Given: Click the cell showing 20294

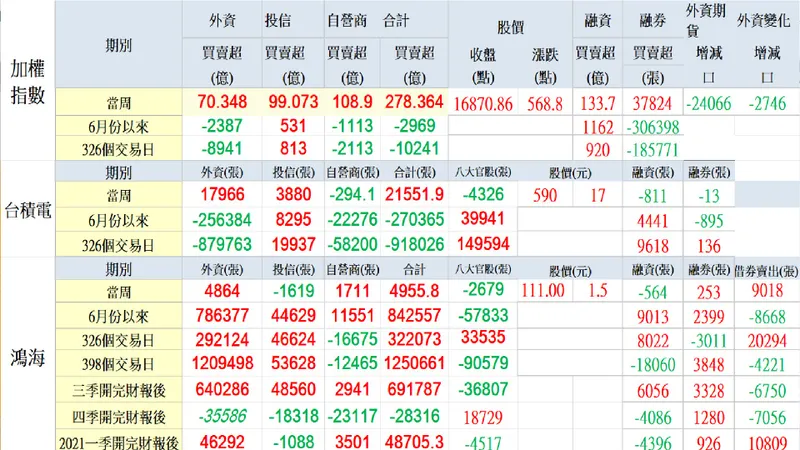Looking at the screenshot, I should 767,340.
